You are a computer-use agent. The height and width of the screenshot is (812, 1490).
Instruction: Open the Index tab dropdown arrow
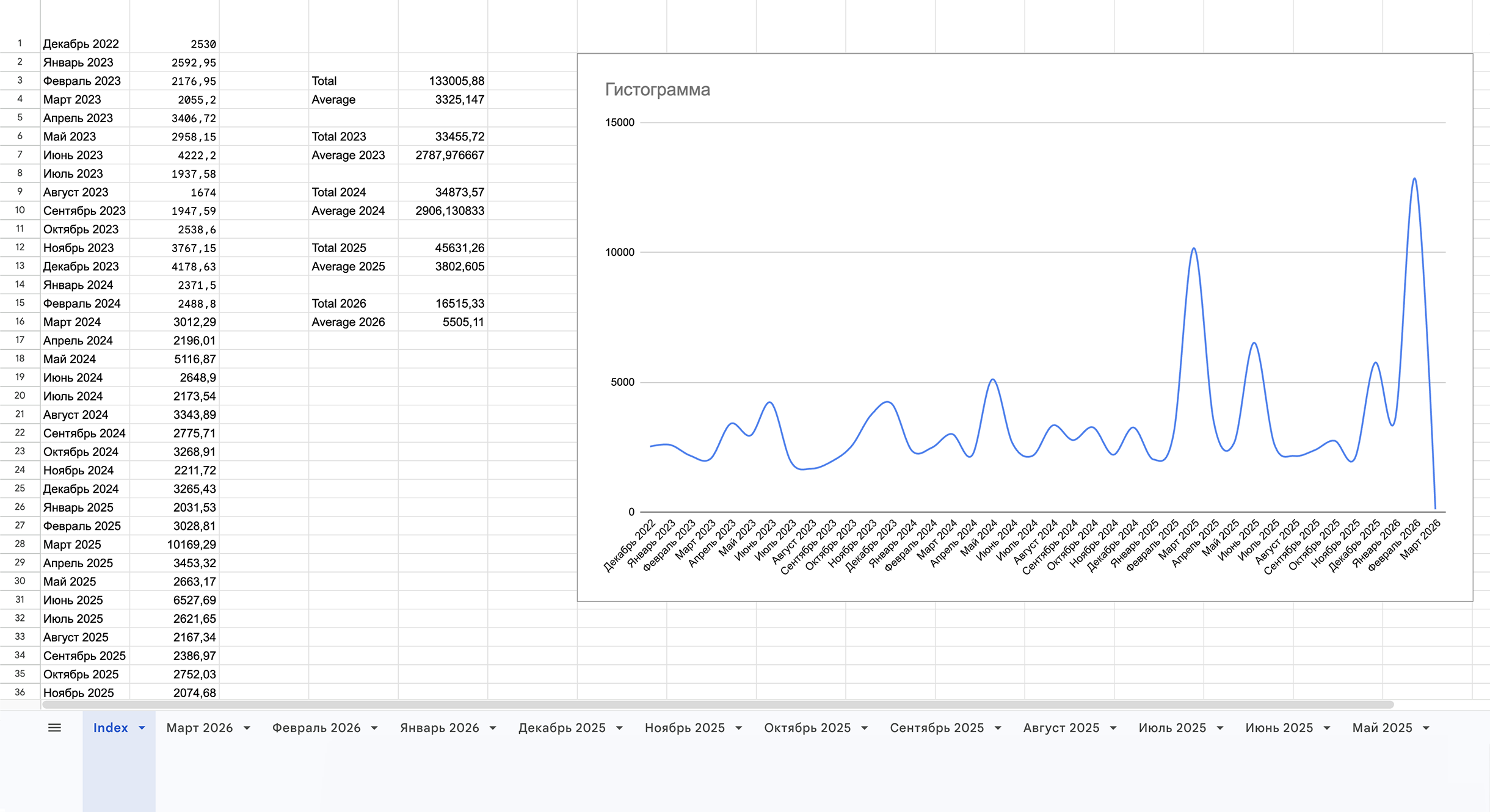(x=142, y=728)
